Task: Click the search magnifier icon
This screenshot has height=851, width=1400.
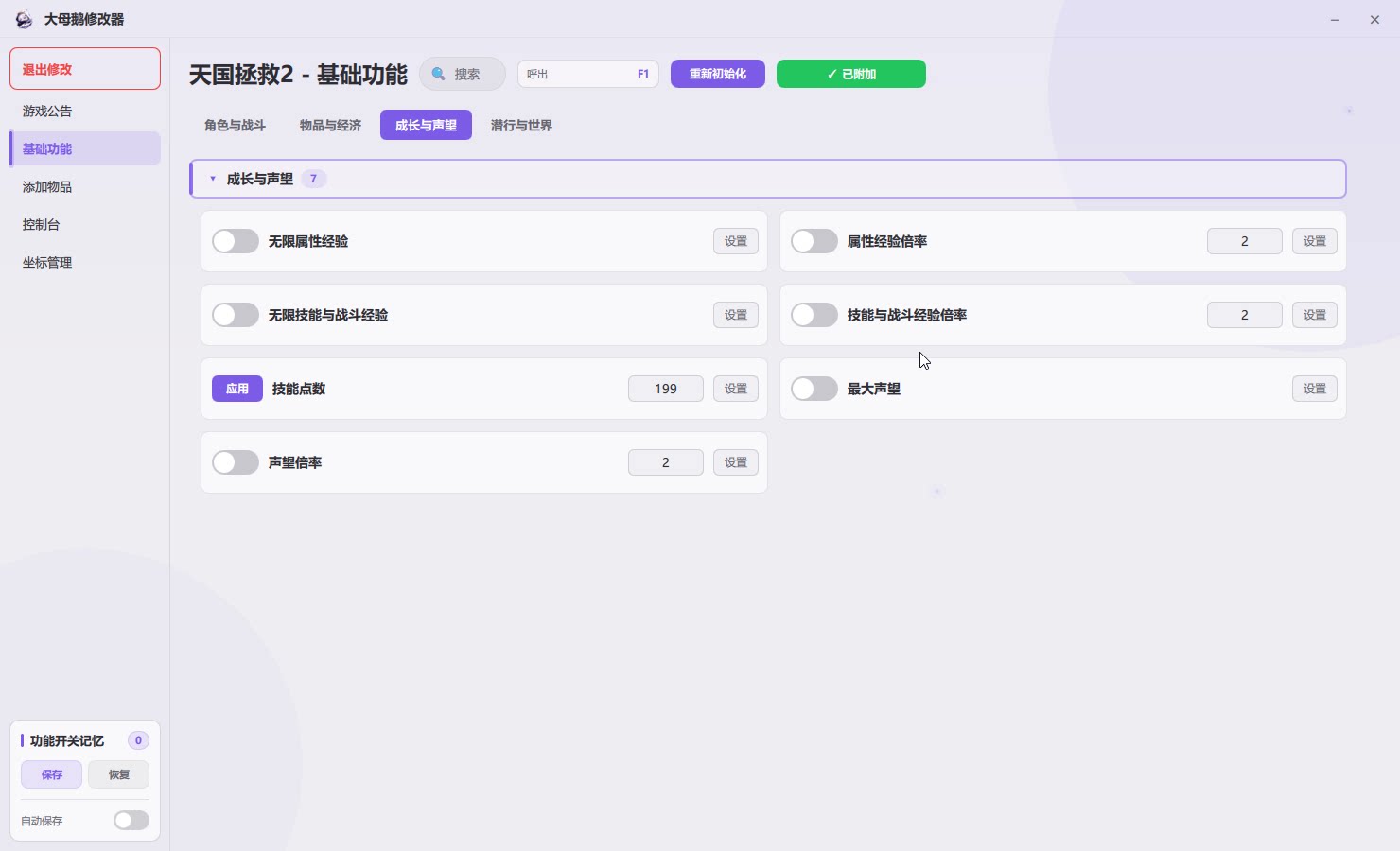Action: point(439,74)
